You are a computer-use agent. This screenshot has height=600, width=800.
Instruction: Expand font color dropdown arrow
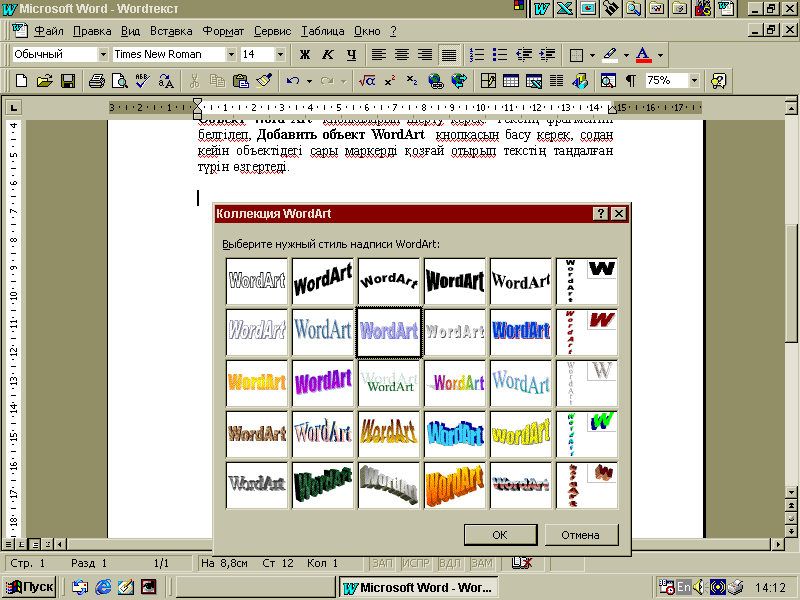tap(661, 55)
